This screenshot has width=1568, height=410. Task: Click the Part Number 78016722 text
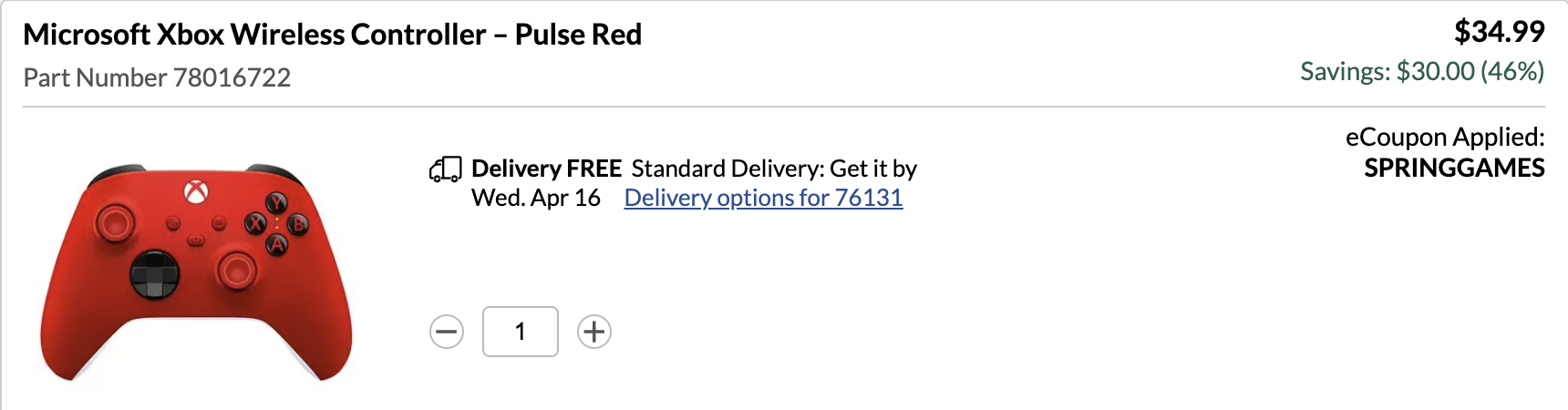click(x=157, y=77)
